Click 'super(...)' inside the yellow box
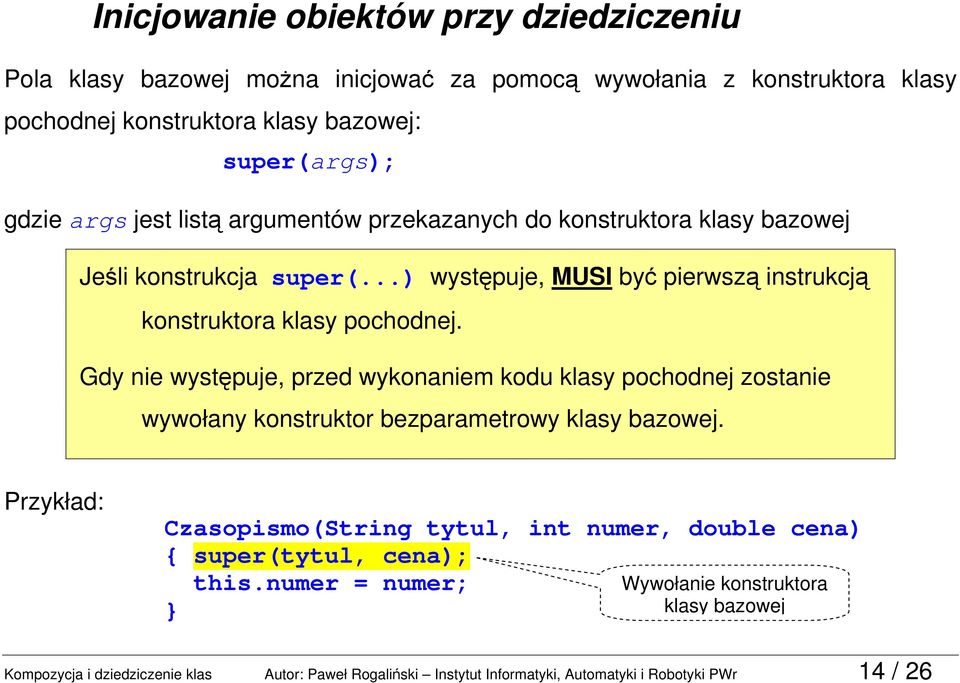 (x=343, y=278)
